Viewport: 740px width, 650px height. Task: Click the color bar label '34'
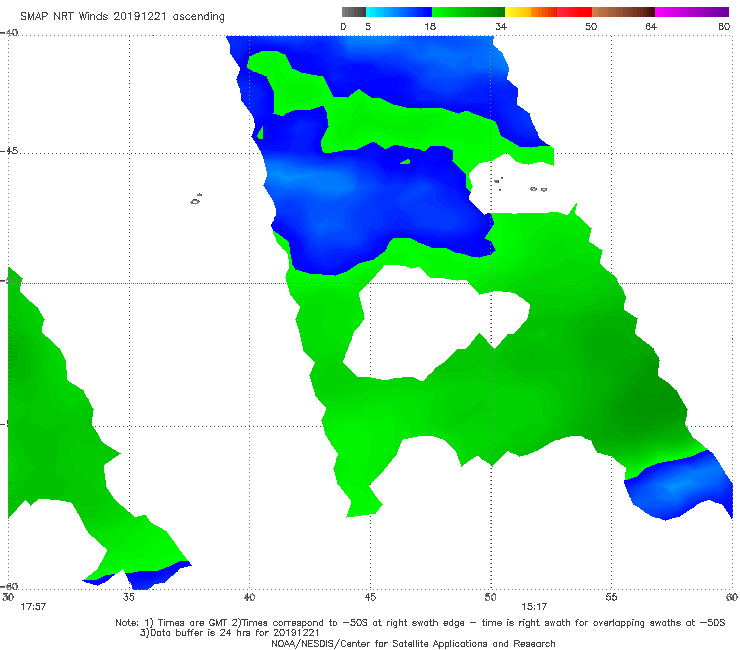[x=501, y=27]
